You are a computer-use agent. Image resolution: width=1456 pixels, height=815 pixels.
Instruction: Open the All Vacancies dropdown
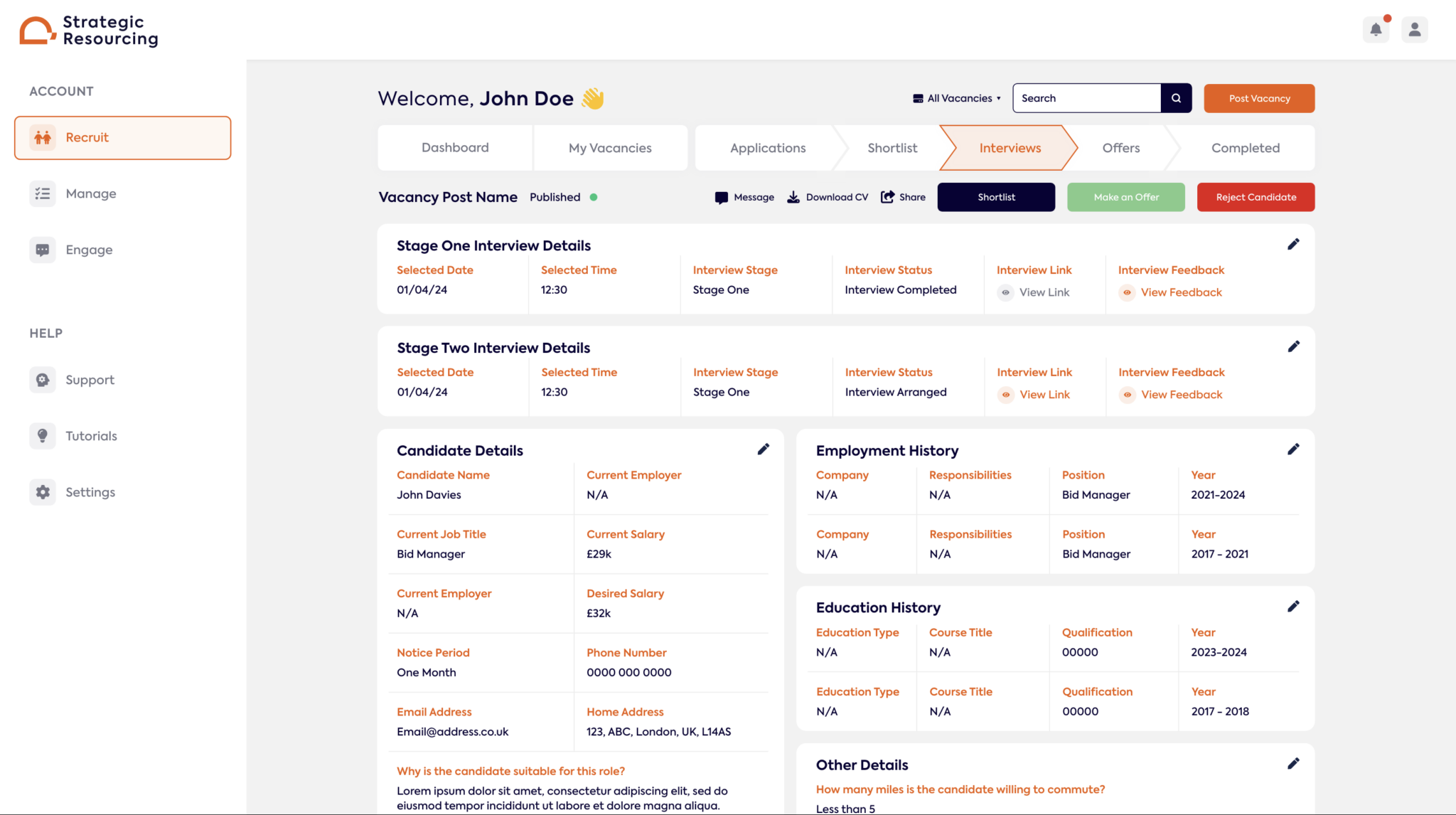956,98
